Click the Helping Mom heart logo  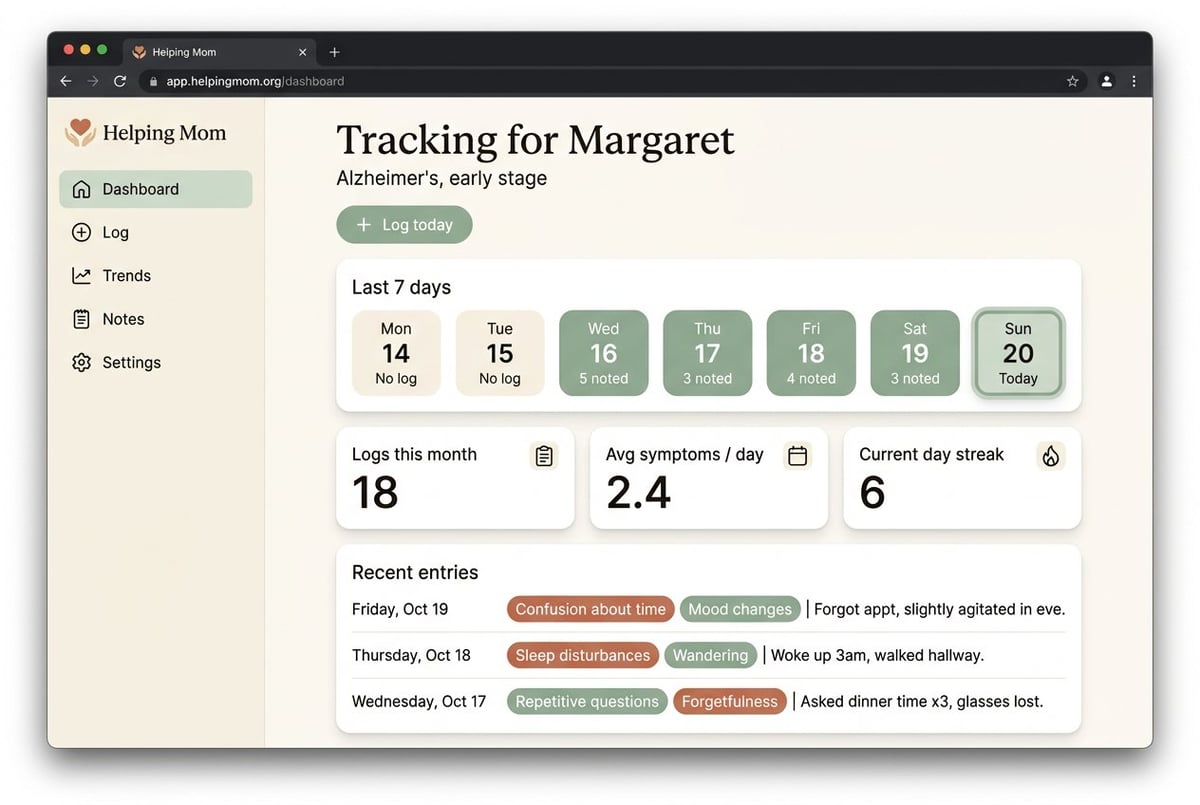tap(79, 131)
